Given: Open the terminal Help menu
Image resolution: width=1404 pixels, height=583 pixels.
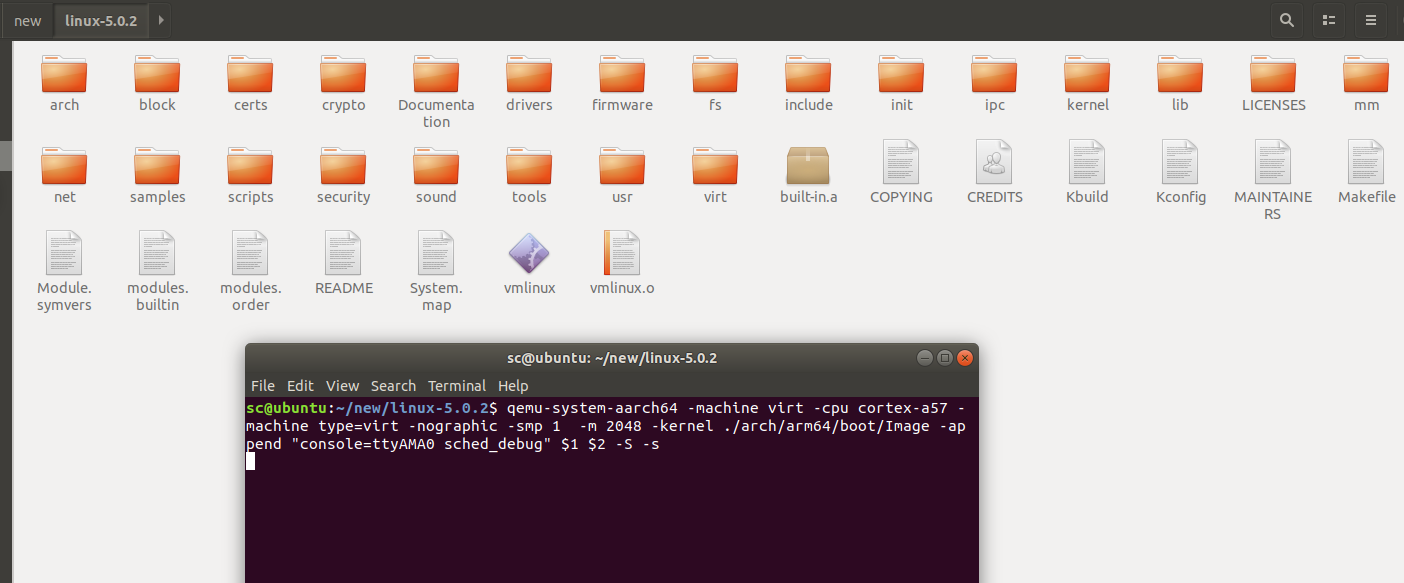Looking at the screenshot, I should coord(513,386).
